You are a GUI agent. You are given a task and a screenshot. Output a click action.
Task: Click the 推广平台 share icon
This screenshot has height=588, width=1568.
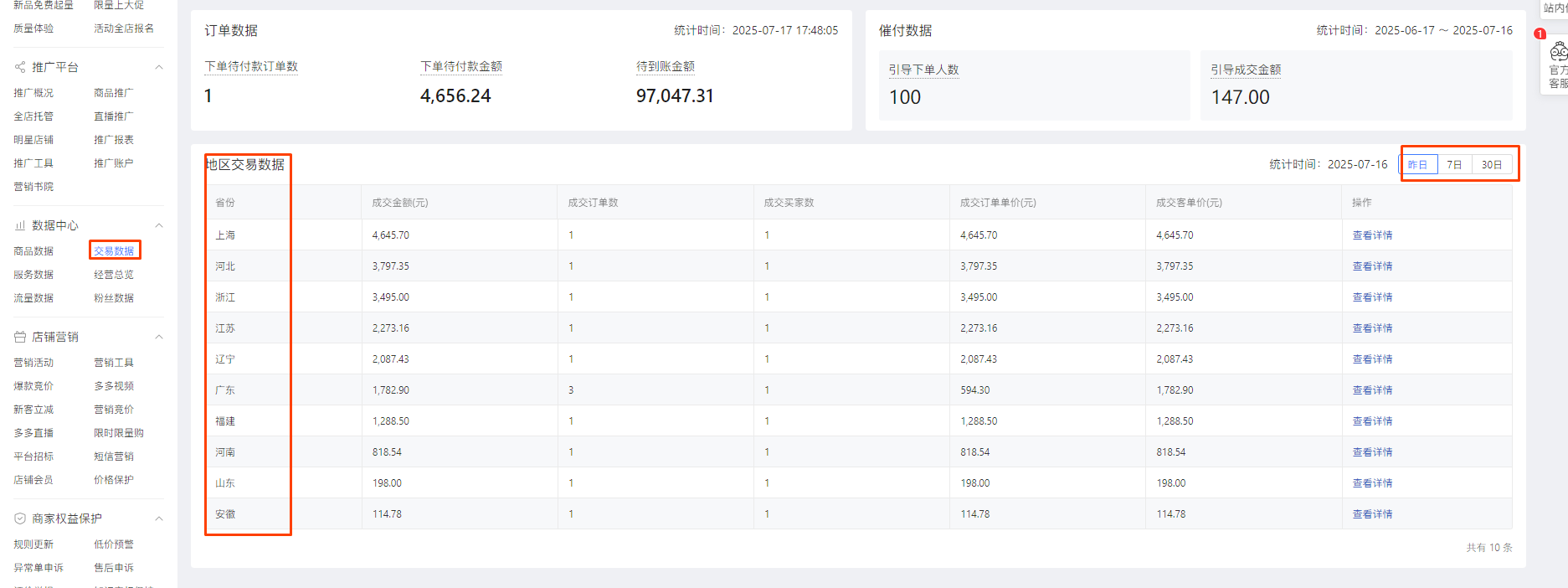20,67
